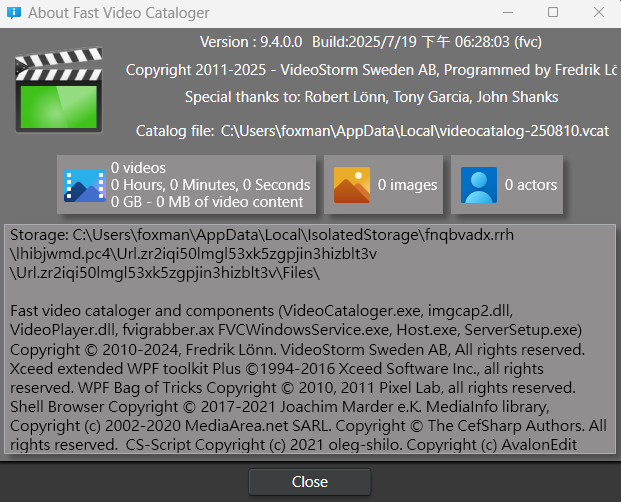
Task: Click the orange images mountain icon
Action: (x=352, y=185)
